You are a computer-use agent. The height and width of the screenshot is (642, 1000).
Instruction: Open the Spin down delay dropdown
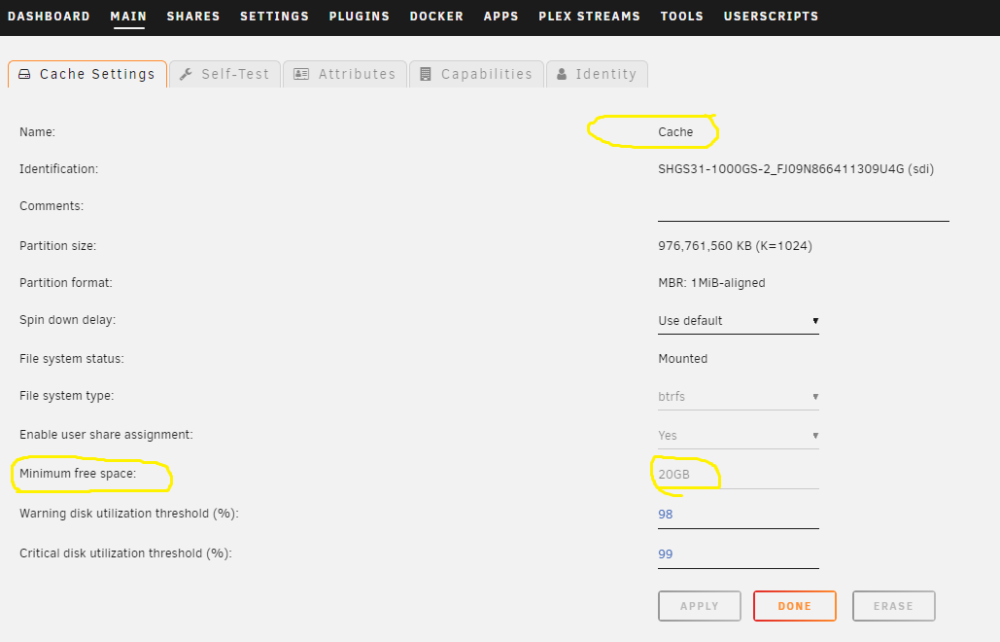click(738, 321)
